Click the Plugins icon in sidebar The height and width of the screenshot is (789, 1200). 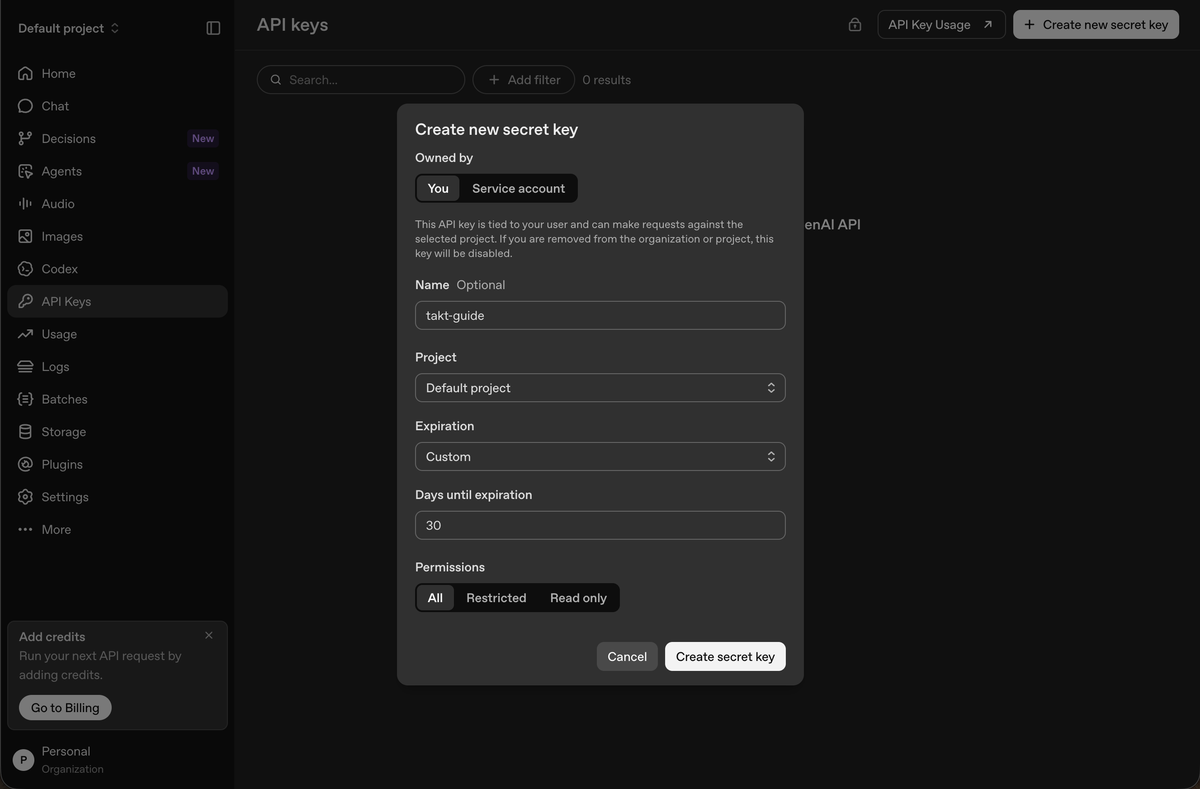point(25,464)
